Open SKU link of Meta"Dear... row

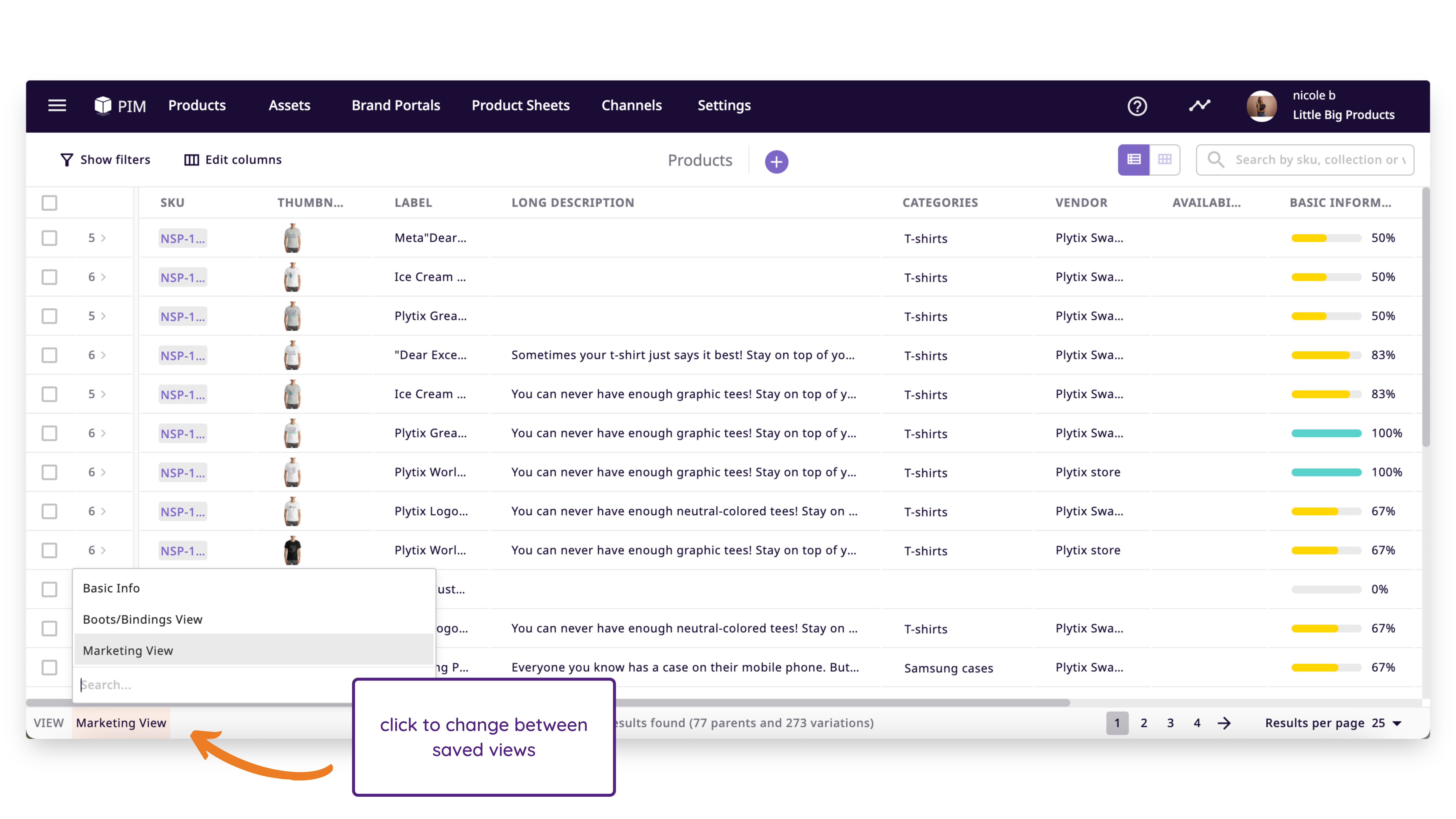(x=183, y=239)
